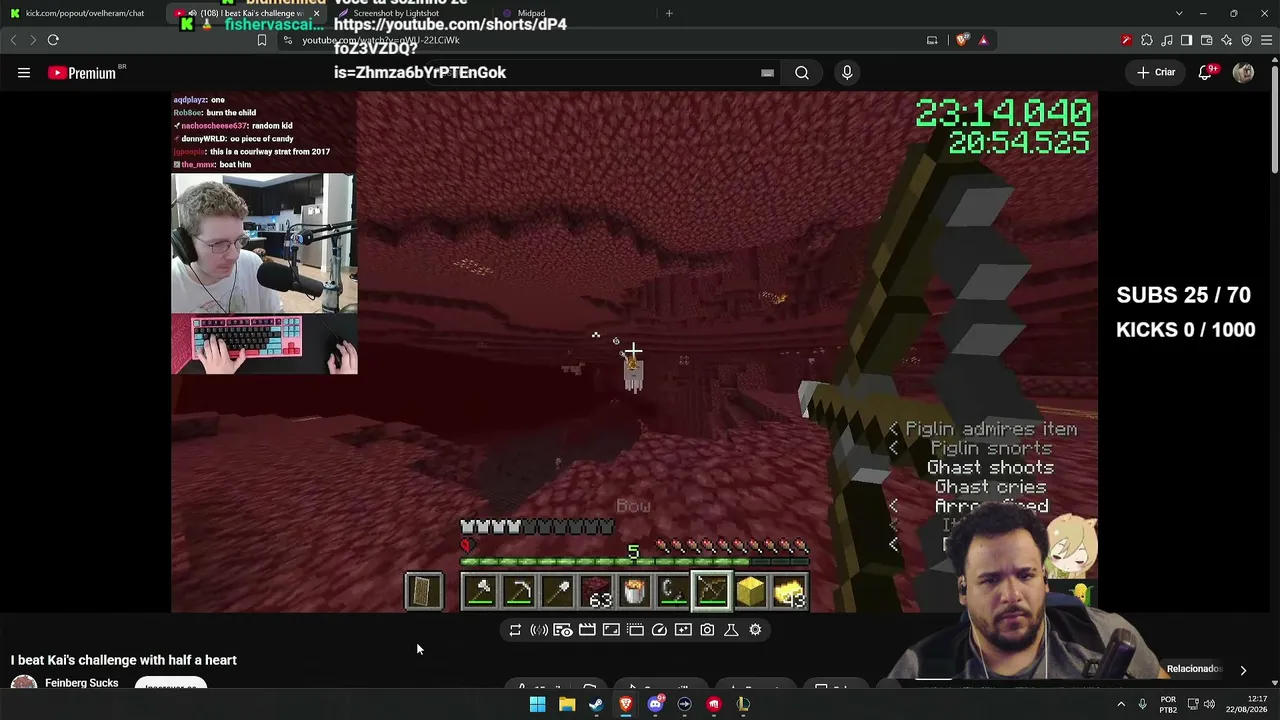Bookmark this page
The width and height of the screenshot is (1280, 720).
pyautogui.click(x=262, y=40)
